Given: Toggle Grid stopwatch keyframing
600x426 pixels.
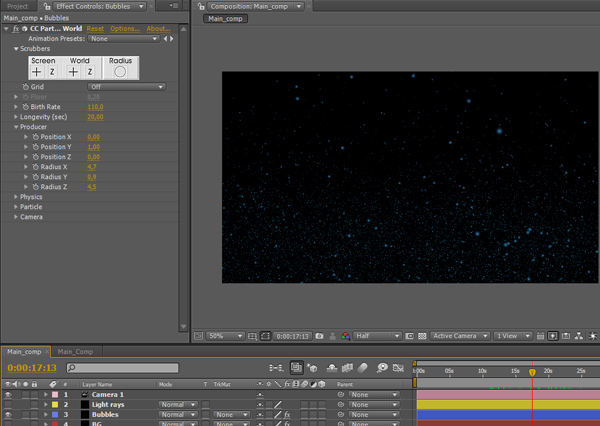Looking at the screenshot, I should (26, 87).
